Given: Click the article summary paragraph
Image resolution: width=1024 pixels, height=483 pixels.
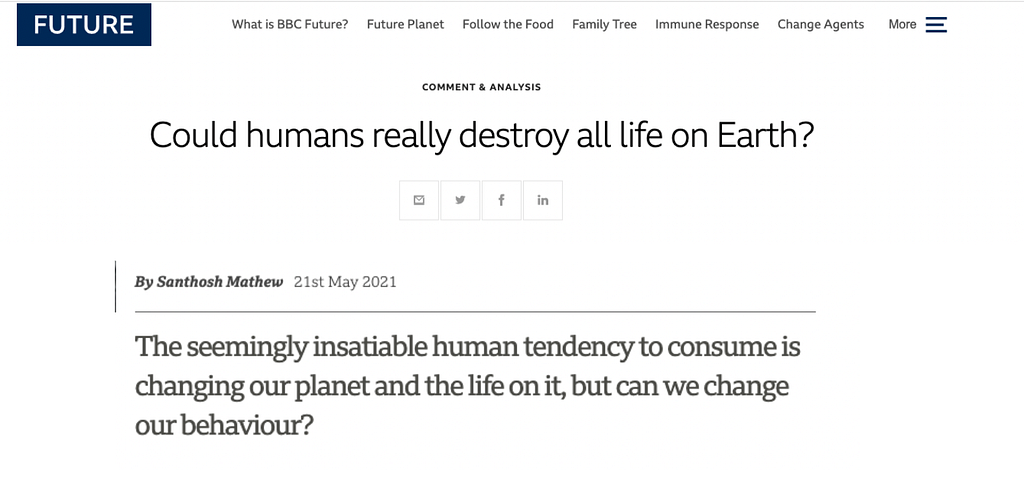Looking at the screenshot, I should 468,386.
